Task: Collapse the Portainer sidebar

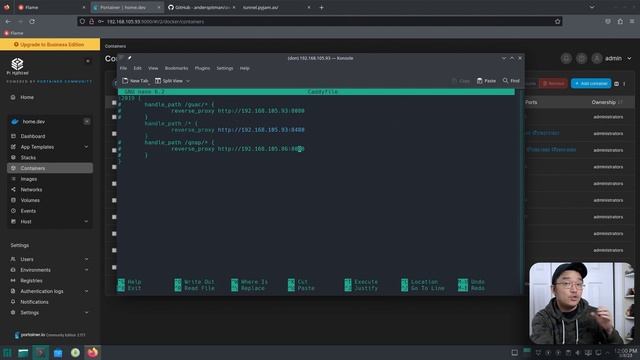Action: click(x=88, y=61)
